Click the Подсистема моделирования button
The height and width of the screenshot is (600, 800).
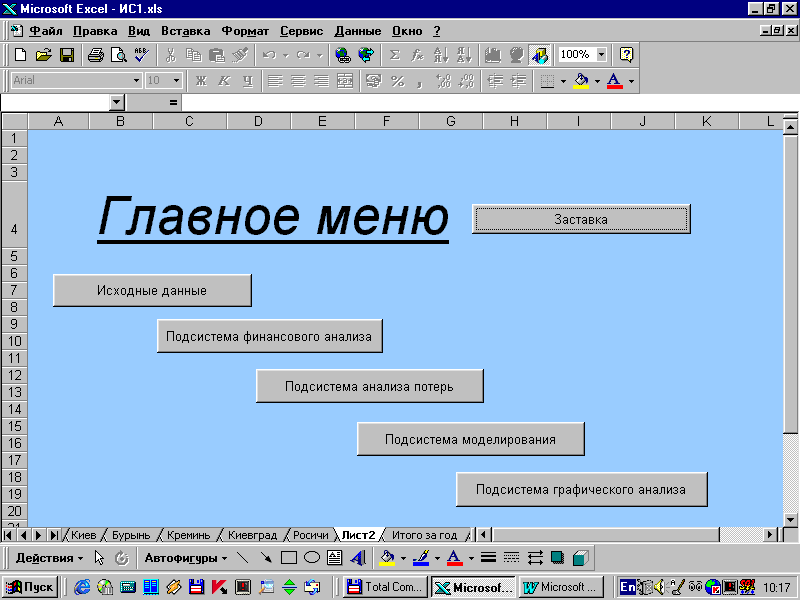tap(470, 438)
